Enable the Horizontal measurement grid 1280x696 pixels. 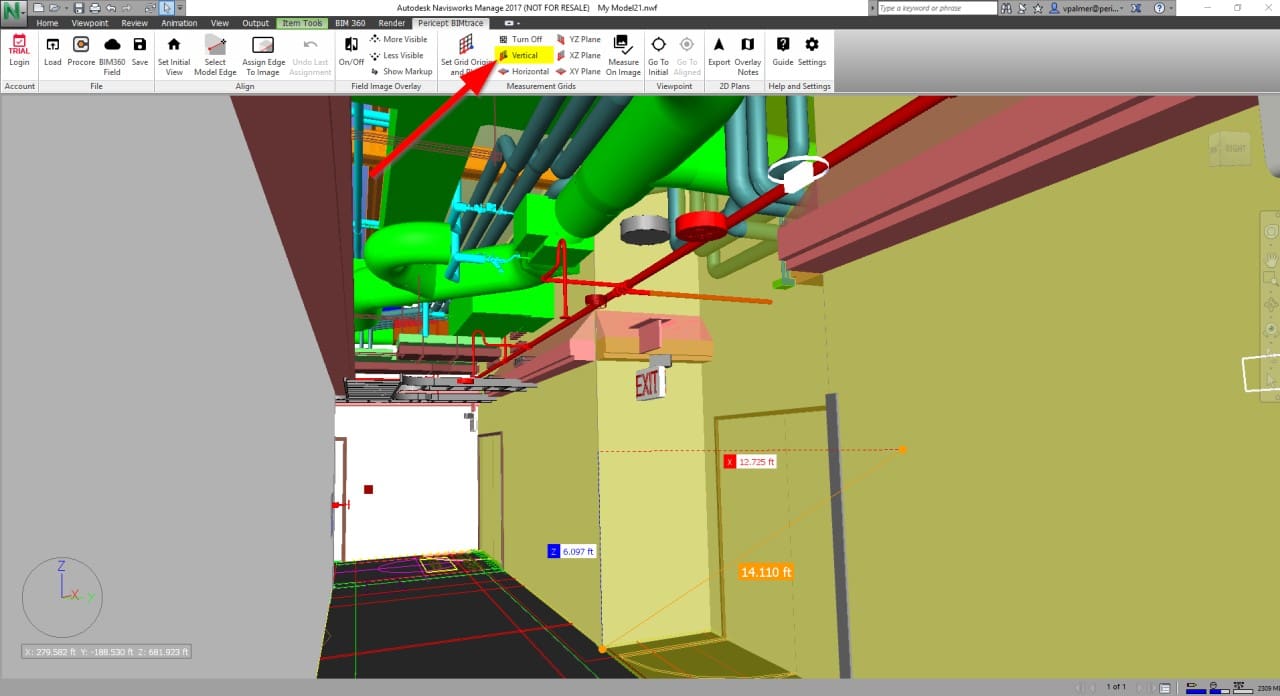coord(523,72)
